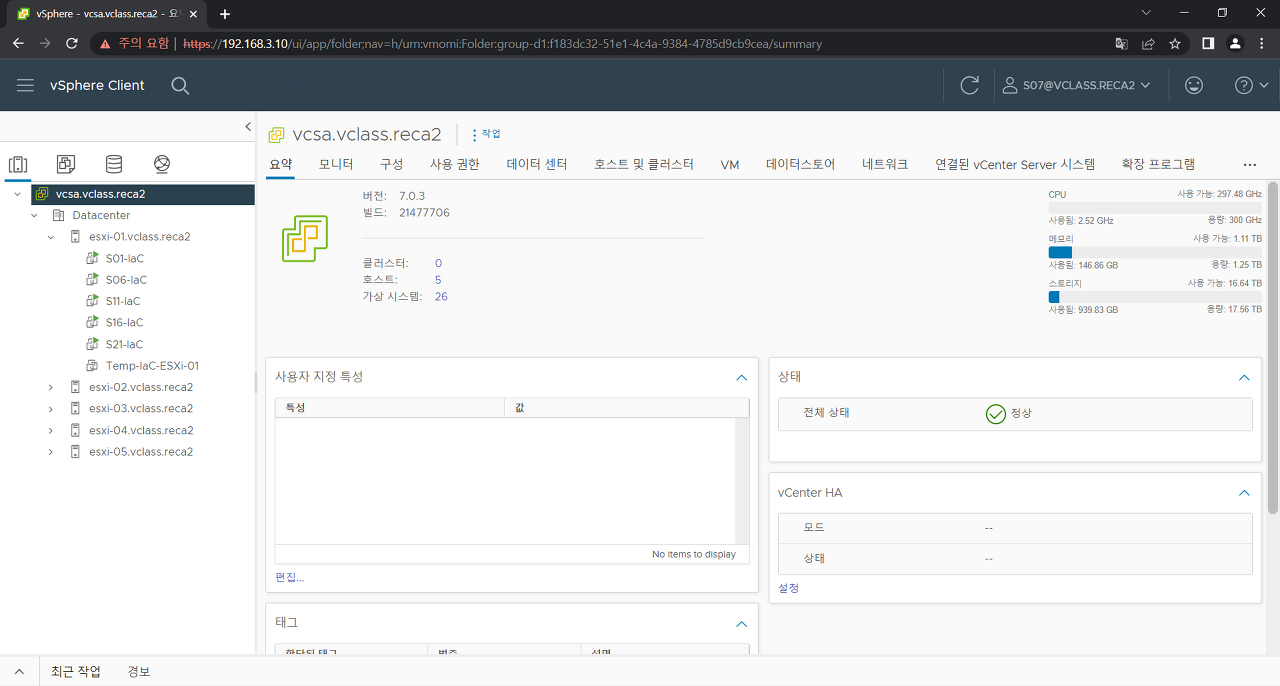Expand the esxi-04.vclass.reca2 node
The image size is (1280, 686).
[x=51, y=430]
